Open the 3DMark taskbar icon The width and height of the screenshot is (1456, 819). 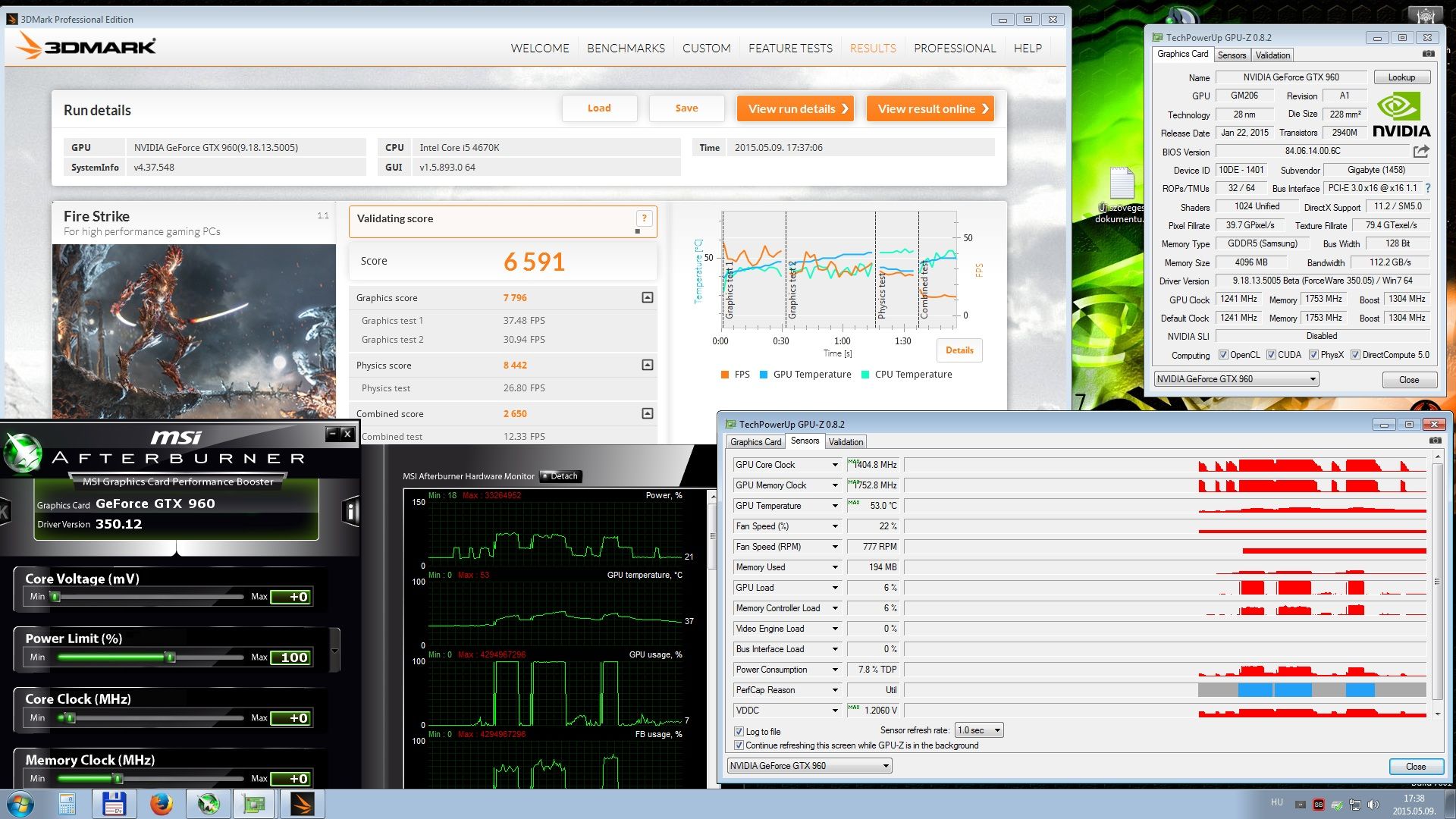point(302,804)
